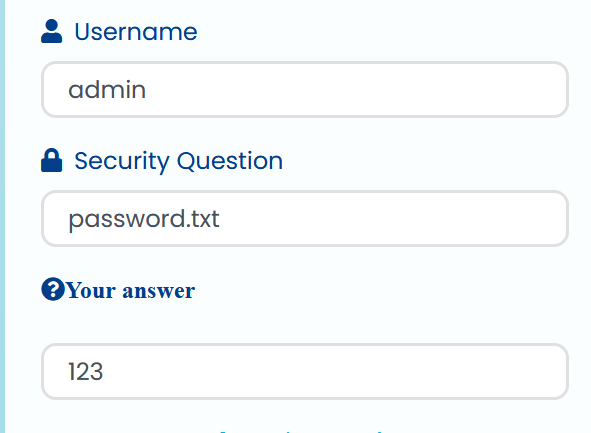Image resolution: width=591 pixels, height=433 pixels.
Task: Click the partially visible blue link at bottom
Action: click(302, 431)
